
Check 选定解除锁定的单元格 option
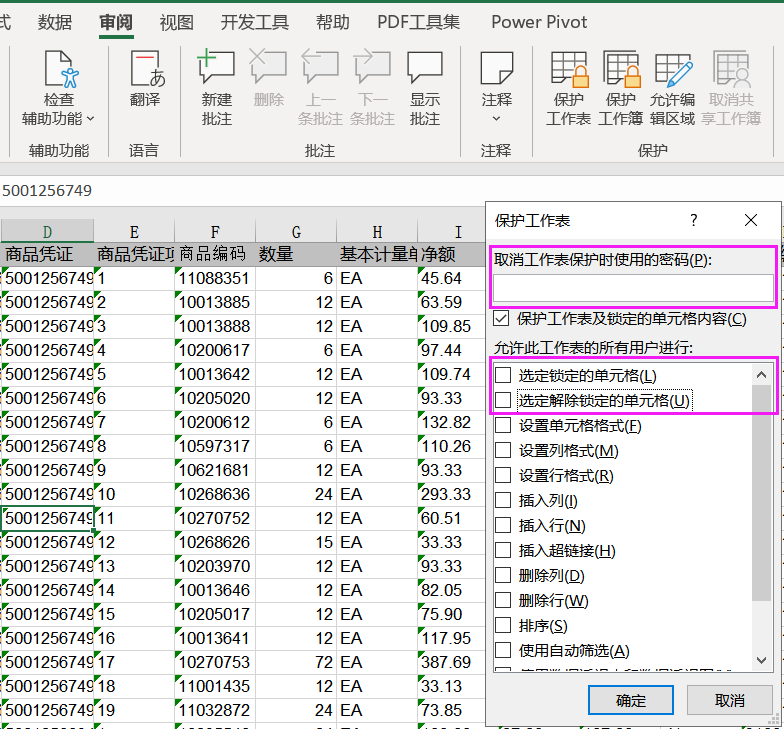(x=503, y=400)
